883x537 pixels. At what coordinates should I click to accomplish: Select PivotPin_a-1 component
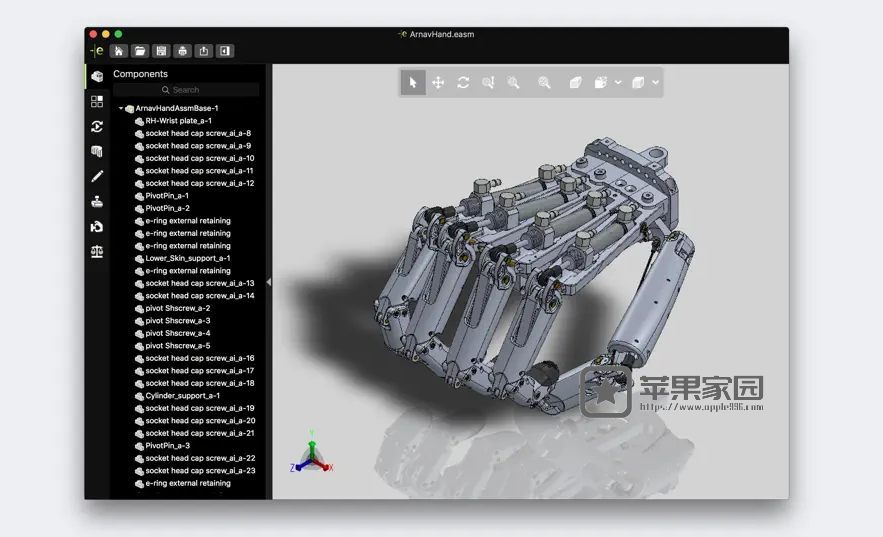click(167, 196)
